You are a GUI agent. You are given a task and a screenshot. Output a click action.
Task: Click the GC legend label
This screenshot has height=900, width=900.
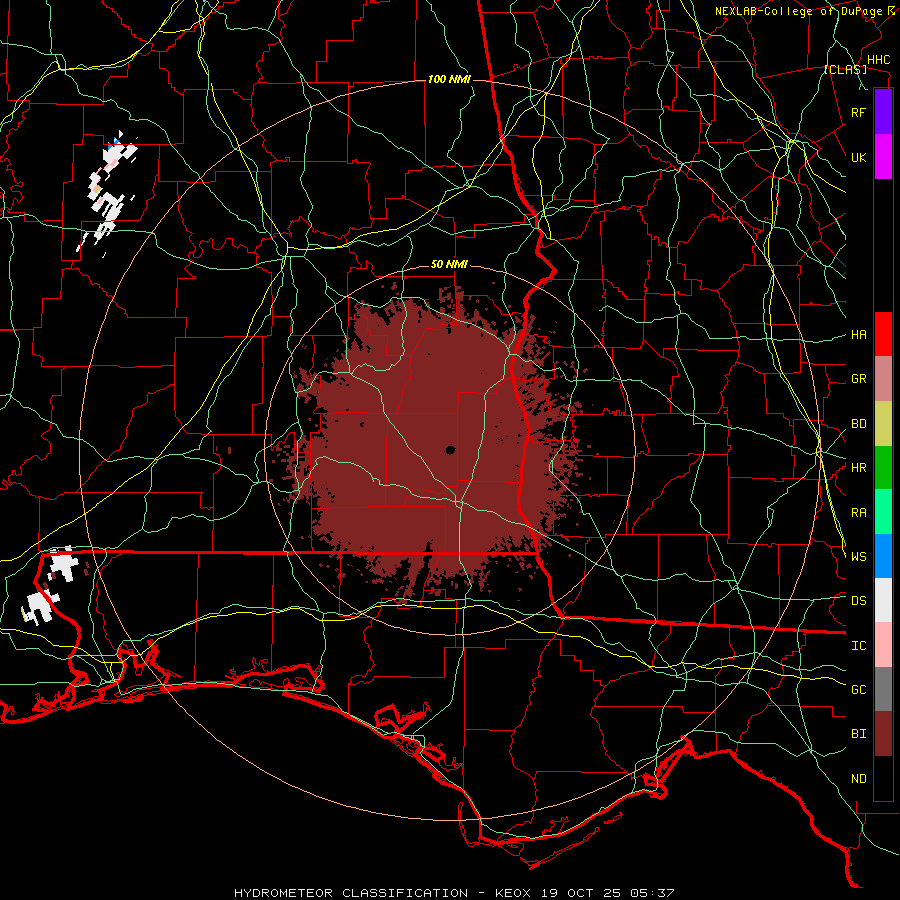click(859, 690)
